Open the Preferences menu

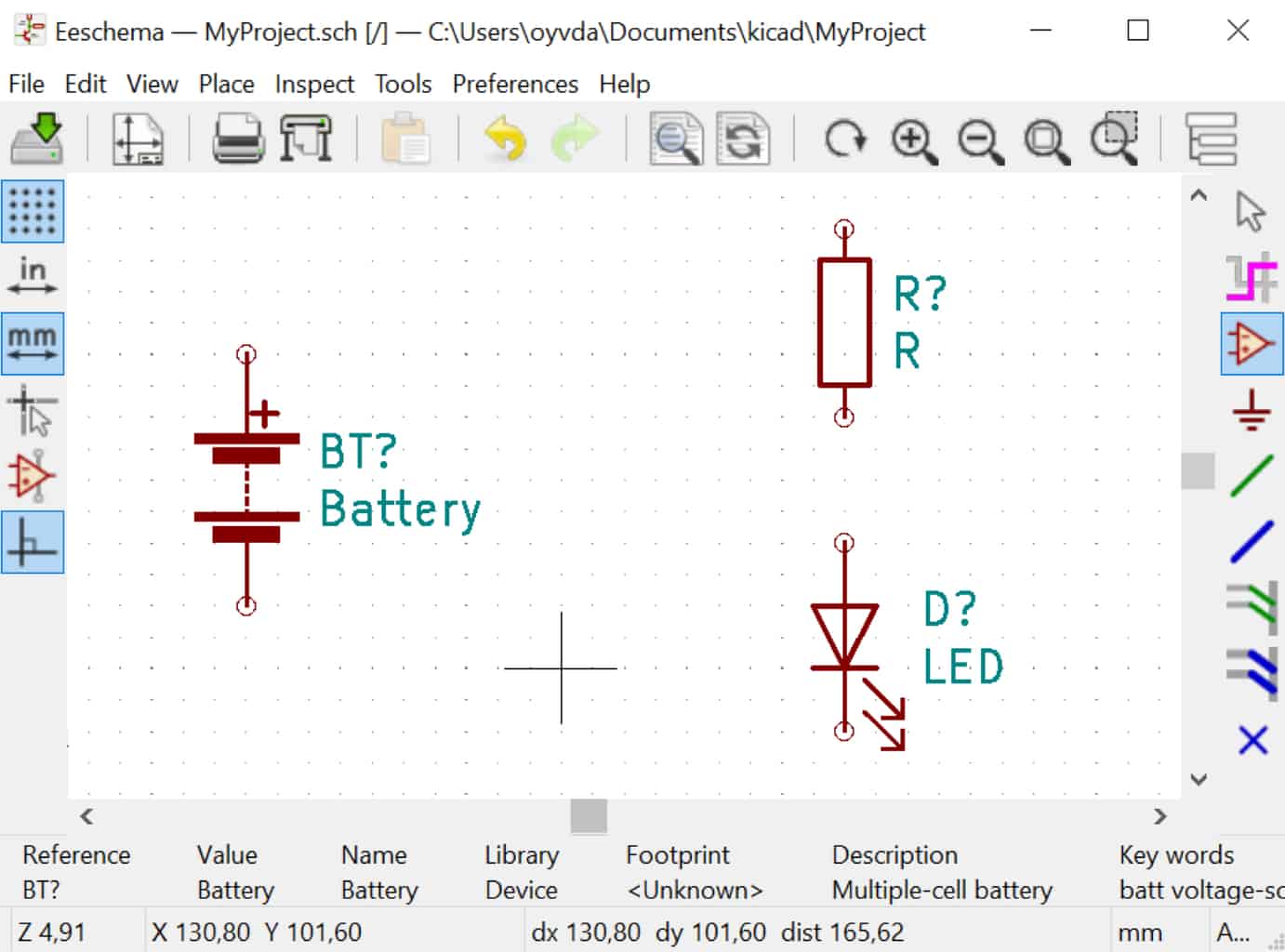514,84
